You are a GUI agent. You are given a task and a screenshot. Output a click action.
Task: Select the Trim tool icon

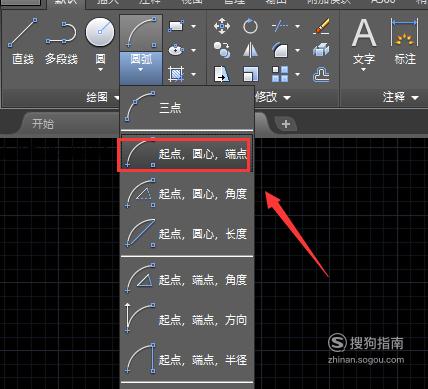280,26
